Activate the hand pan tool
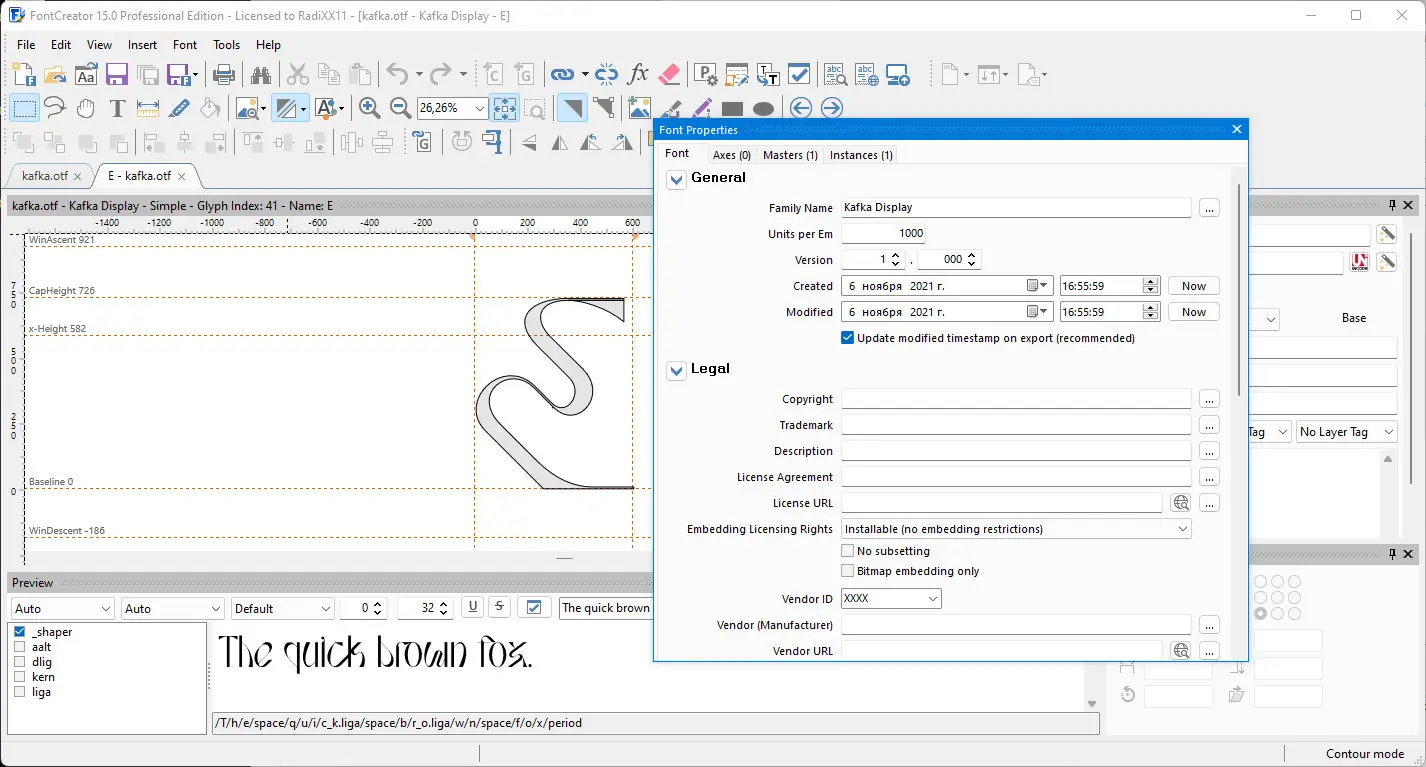1426x767 pixels. (x=86, y=108)
